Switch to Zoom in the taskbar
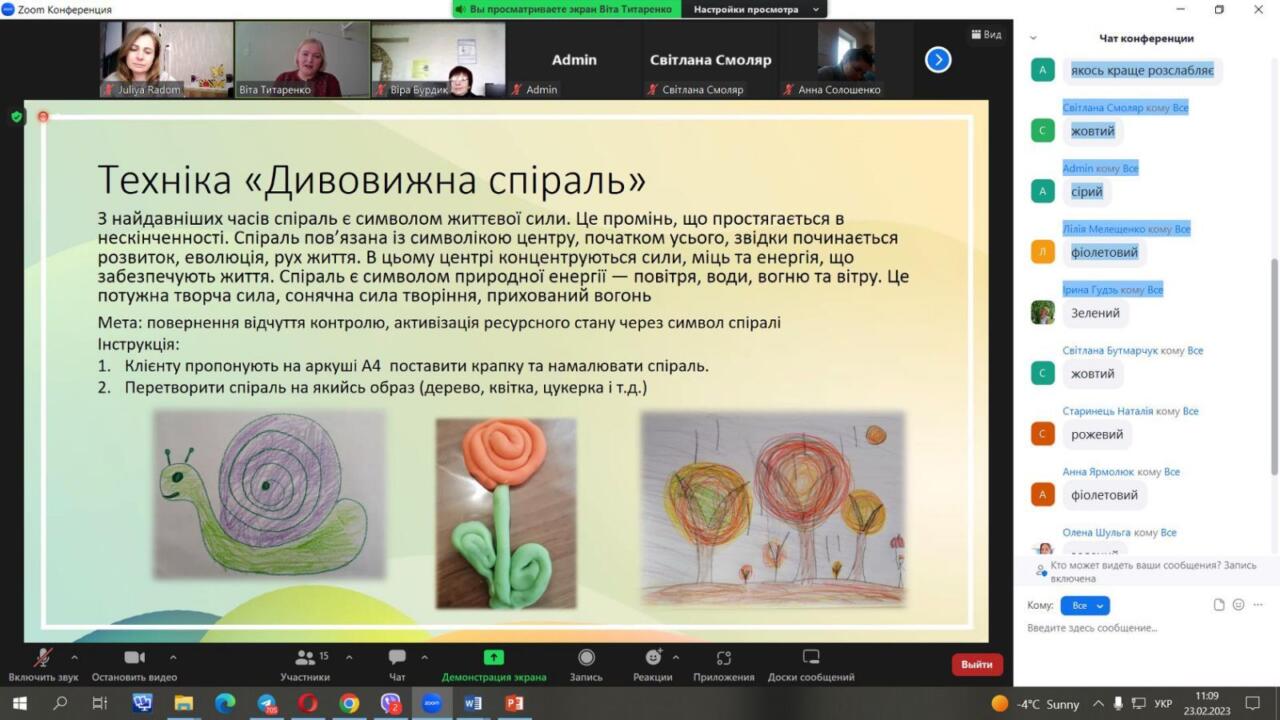This screenshot has height=720, width=1280. coord(432,703)
